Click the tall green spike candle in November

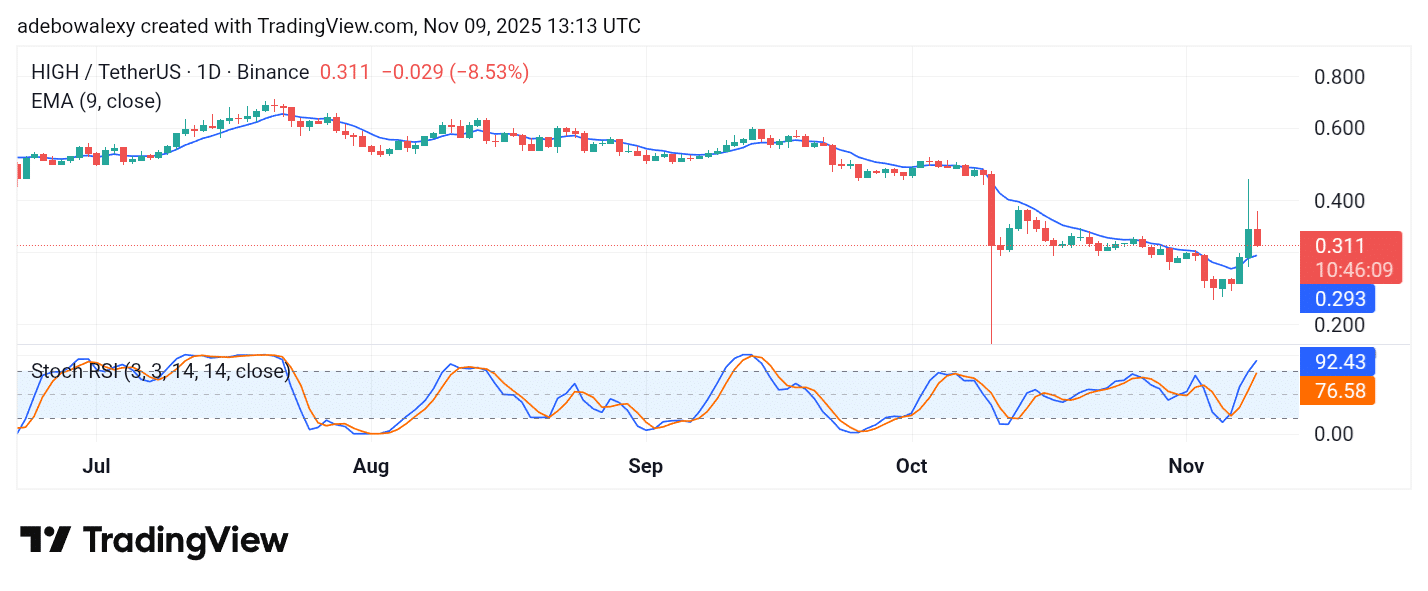tap(1249, 240)
